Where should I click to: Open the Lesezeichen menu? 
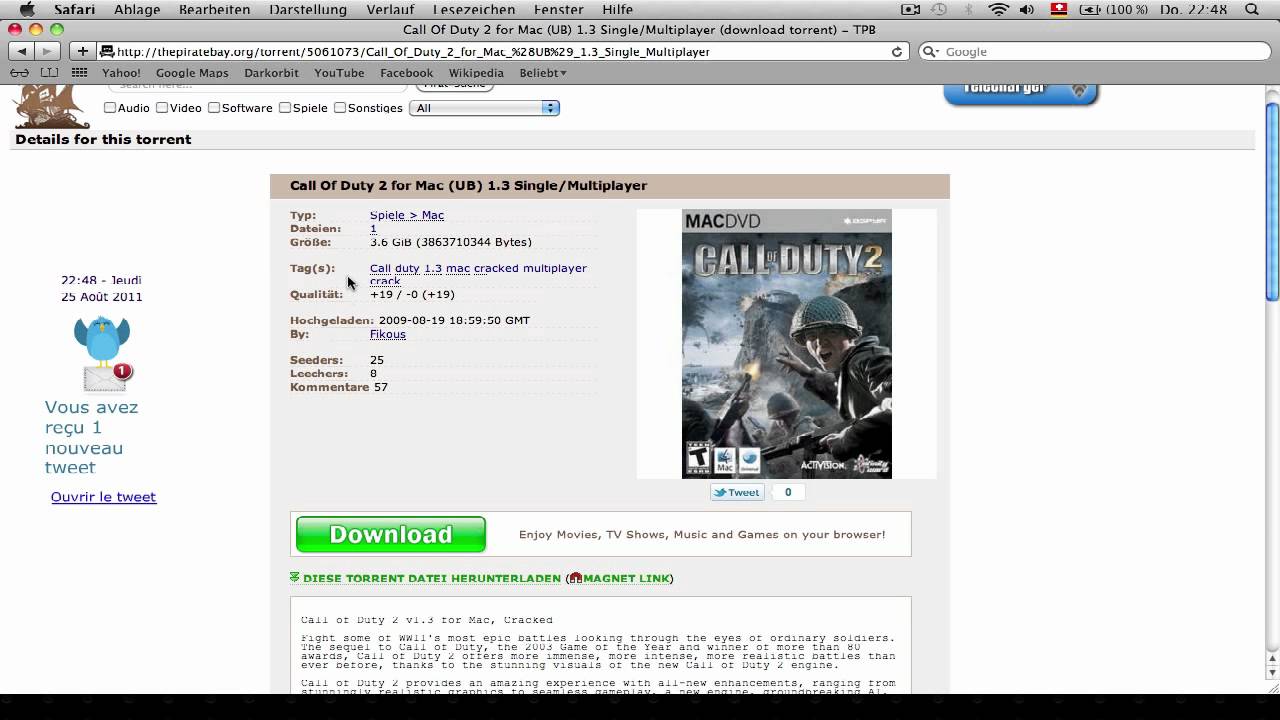click(x=474, y=9)
